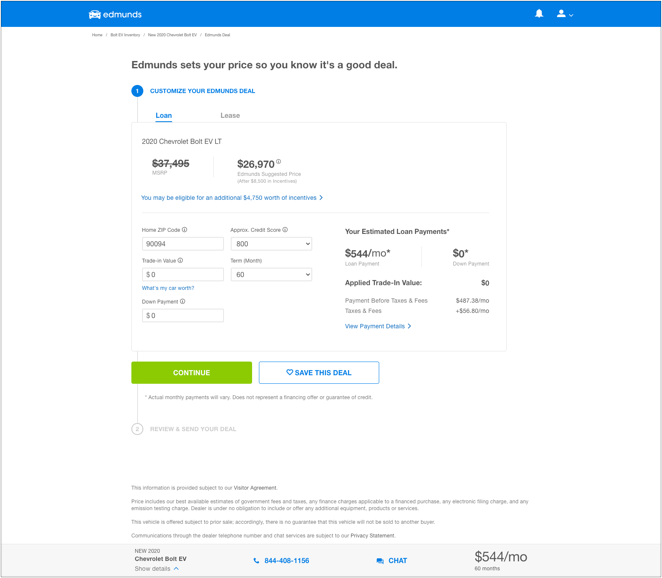Switch to the Lease tab
Viewport: 662px width, 578px height.
230,115
